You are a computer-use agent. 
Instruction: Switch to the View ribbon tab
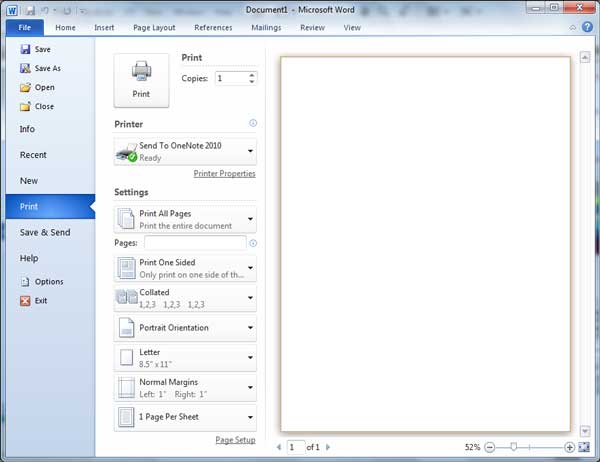352,28
